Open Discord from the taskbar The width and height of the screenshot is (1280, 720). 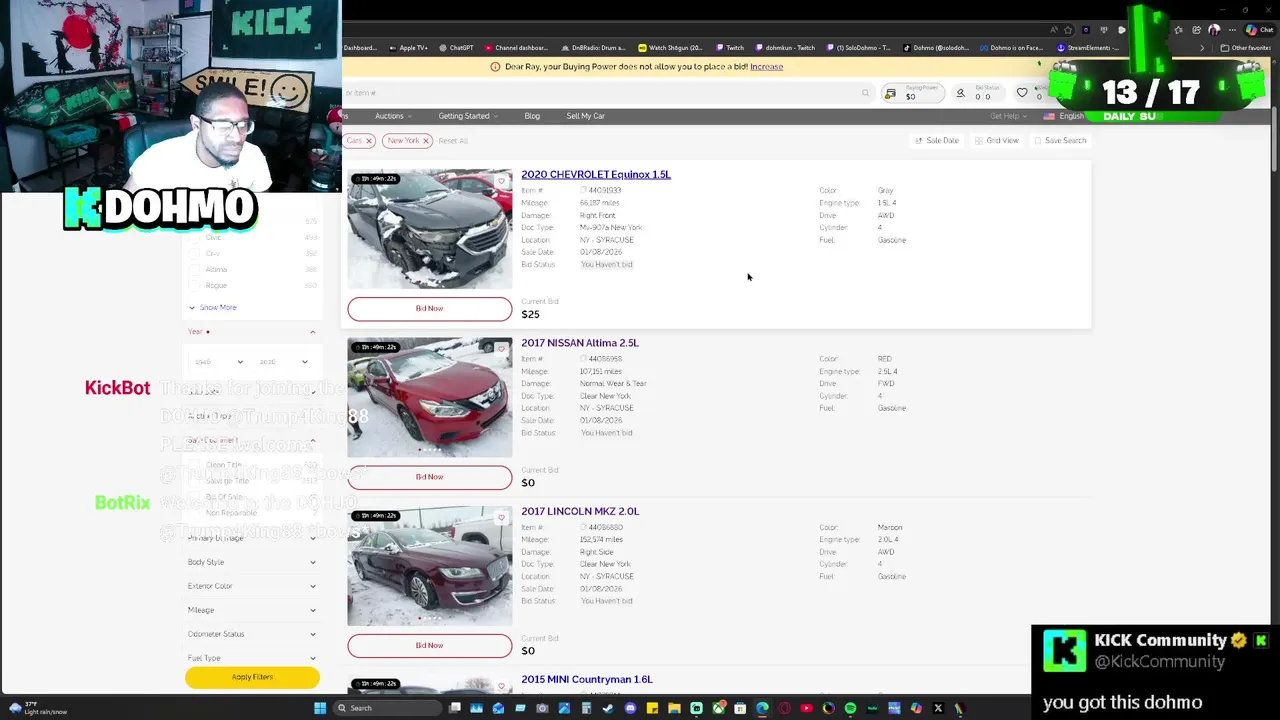pyautogui.click(x=630, y=708)
